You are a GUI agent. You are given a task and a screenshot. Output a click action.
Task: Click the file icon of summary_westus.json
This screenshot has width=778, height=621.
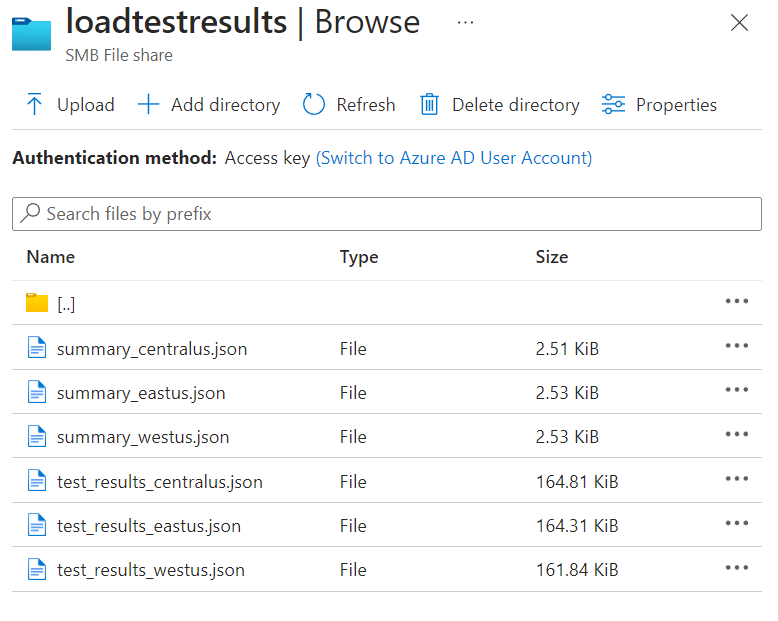37,436
